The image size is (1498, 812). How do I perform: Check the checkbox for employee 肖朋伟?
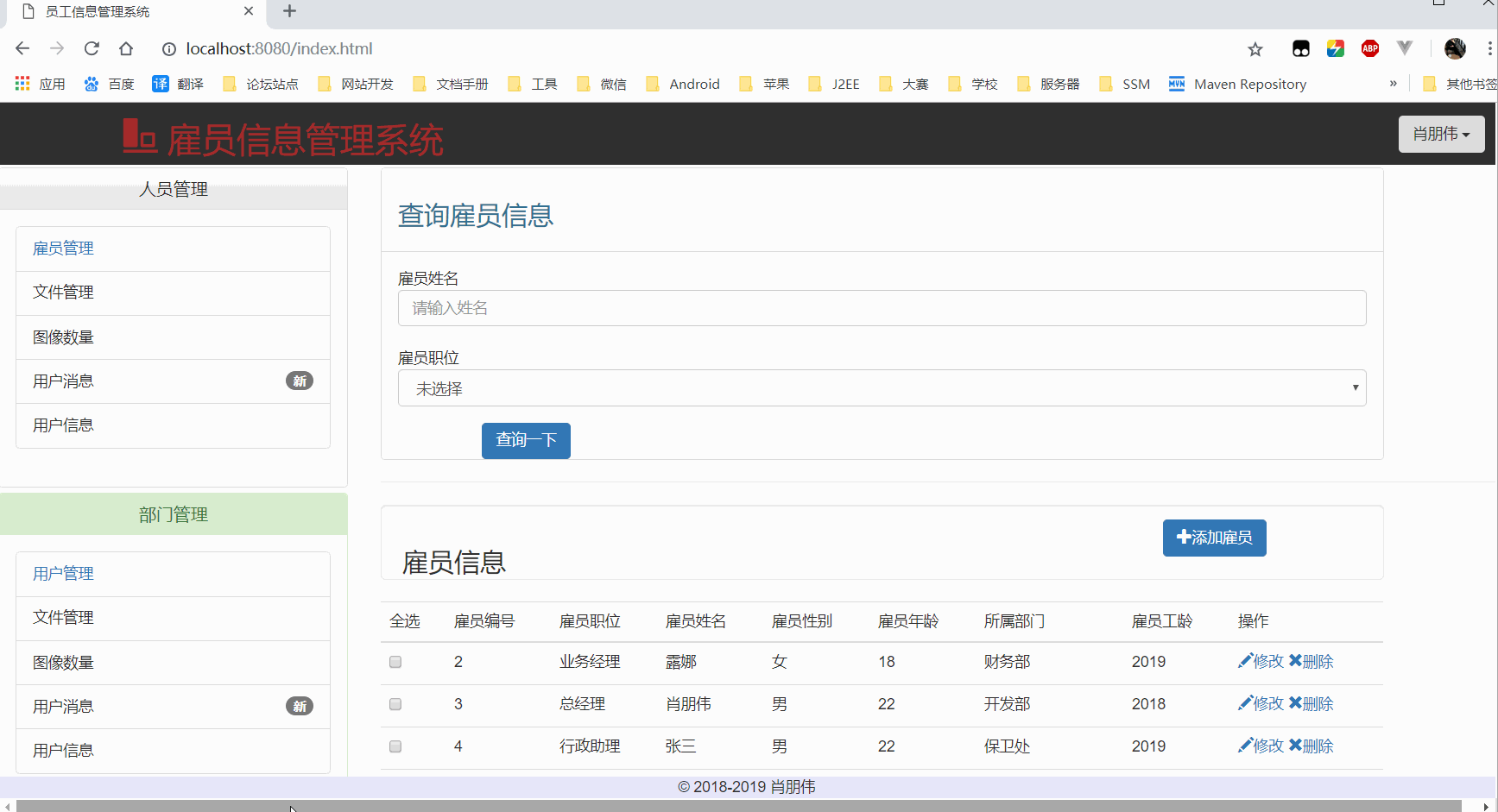[395, 704]
